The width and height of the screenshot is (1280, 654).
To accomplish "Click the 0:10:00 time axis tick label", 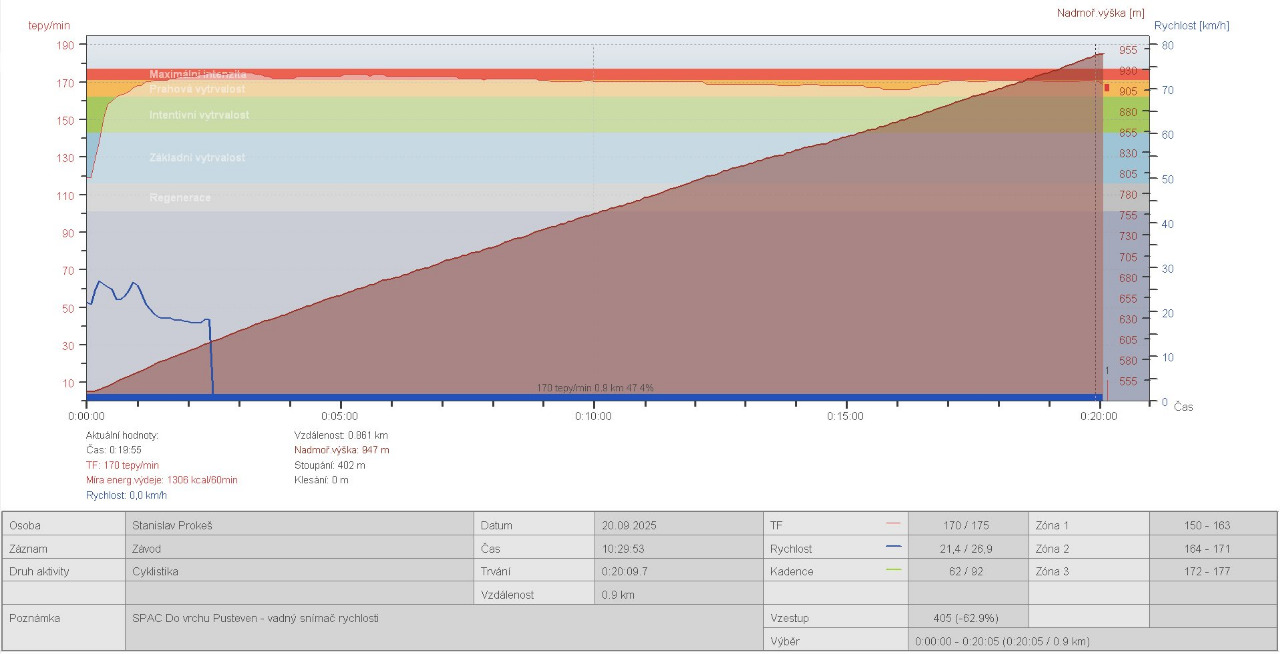I will 593,417.
